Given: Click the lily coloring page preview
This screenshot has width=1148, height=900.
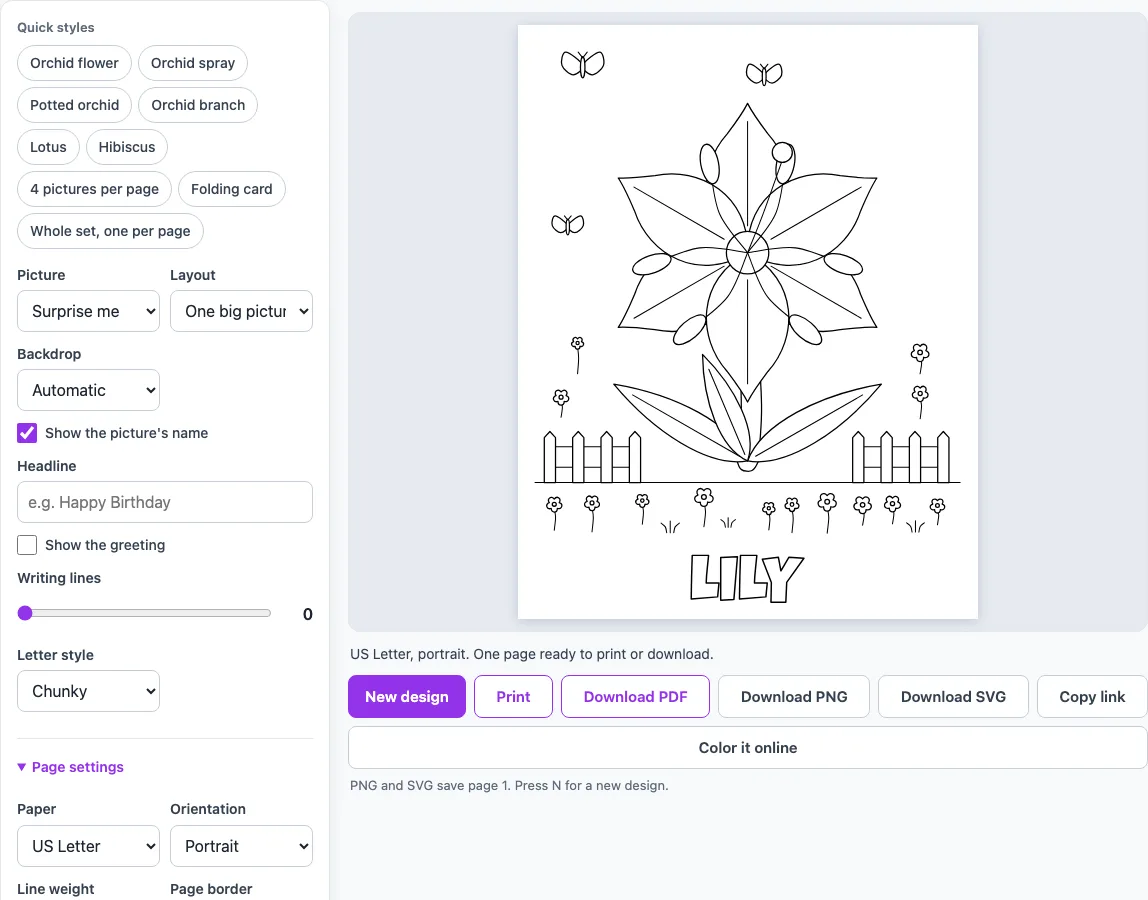Looking at the screenshot, I should 748,322.
